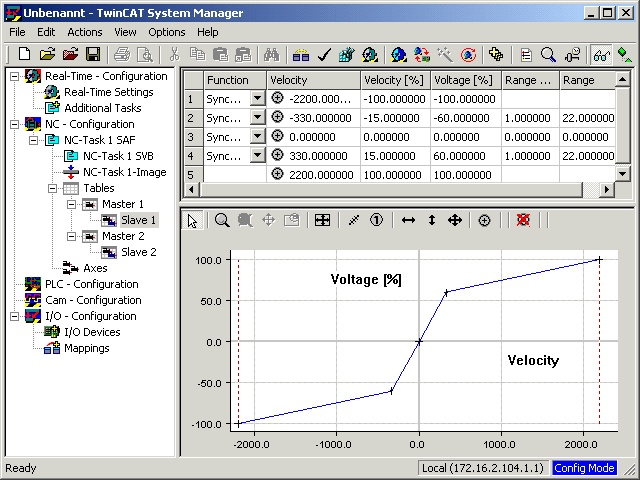This screenshot has width=640, height=480.
Task: Open the Options menu
Action: tap(167, 32)
